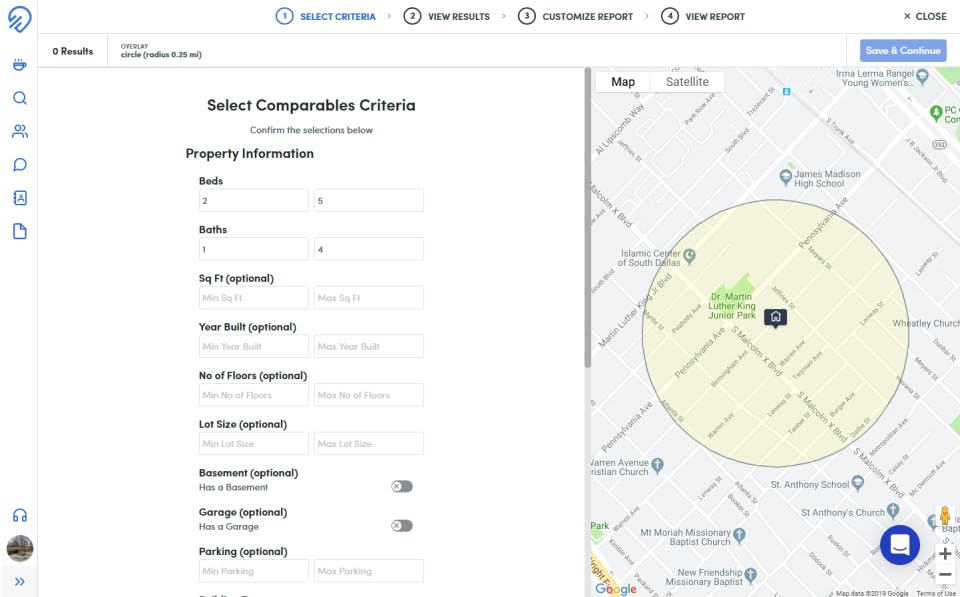
Task: Go to the View Results step
Action: [447, 17]
